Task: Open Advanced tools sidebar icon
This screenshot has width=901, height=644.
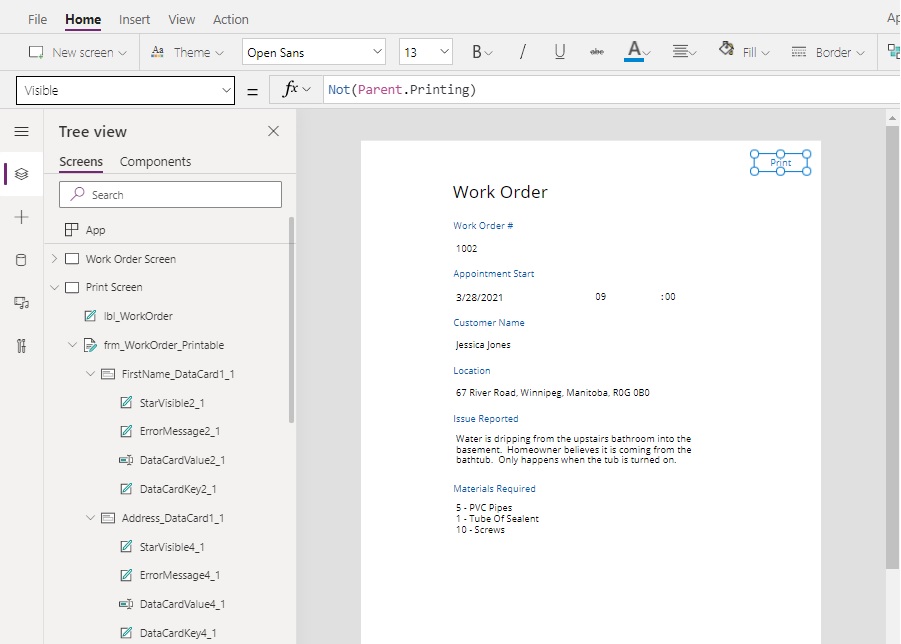Action: tap(21, 346)
